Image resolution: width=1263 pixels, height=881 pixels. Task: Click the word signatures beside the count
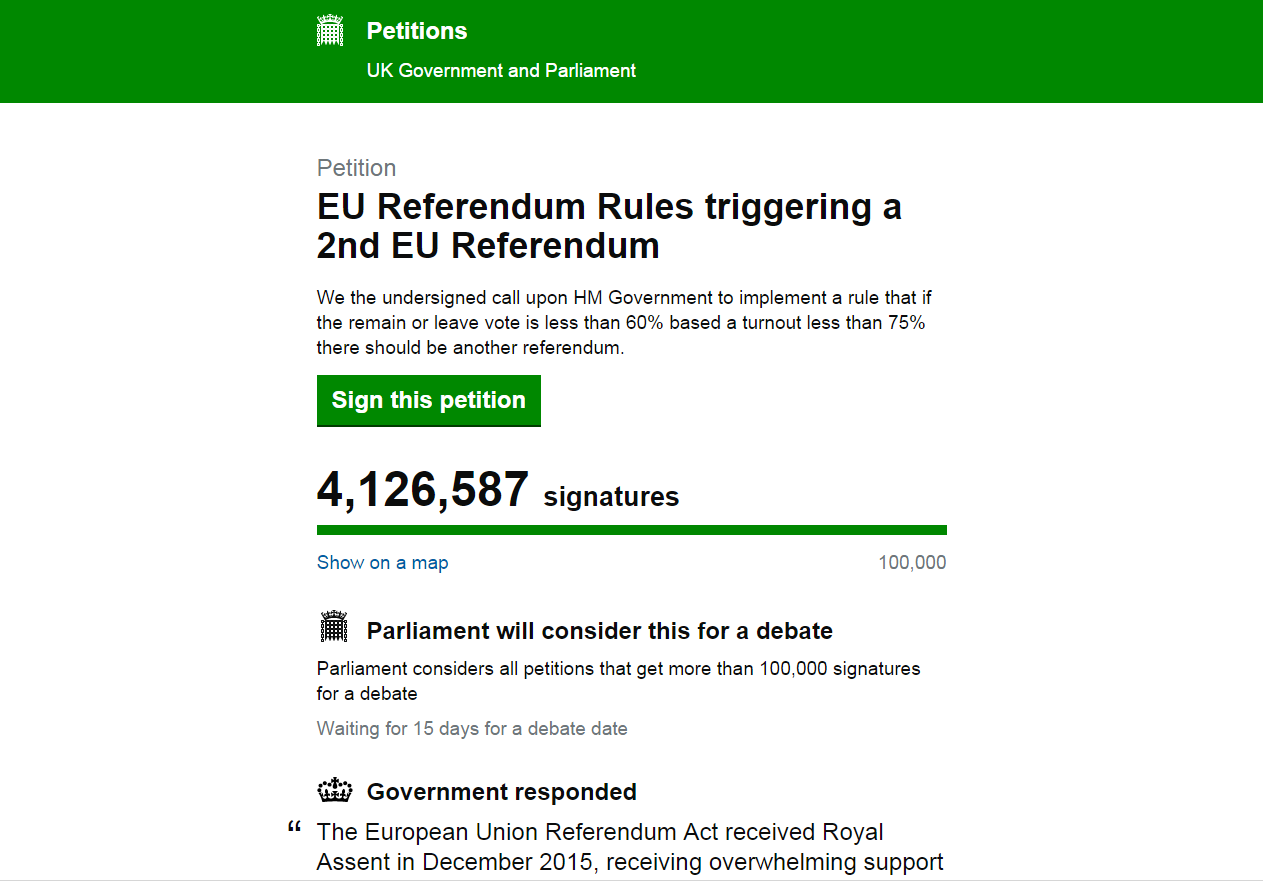[611, 497]
